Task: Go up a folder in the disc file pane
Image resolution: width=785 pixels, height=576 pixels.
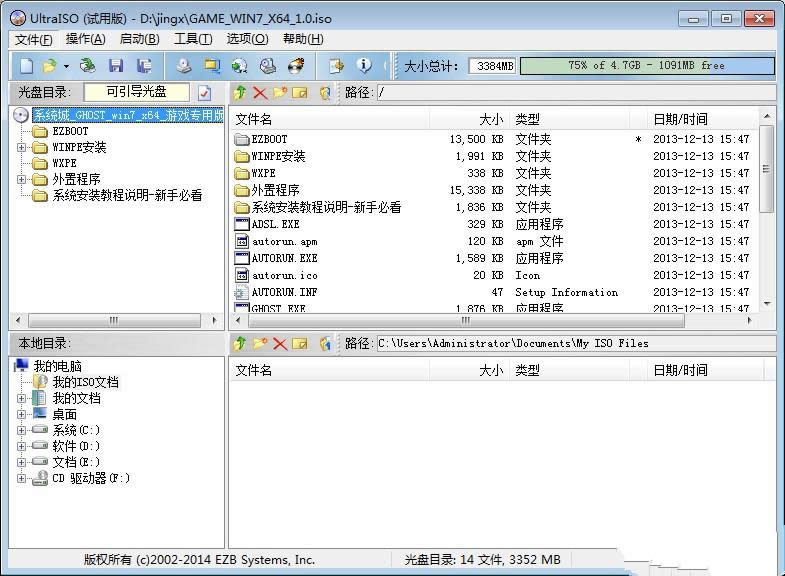Action: coord(240,93)
